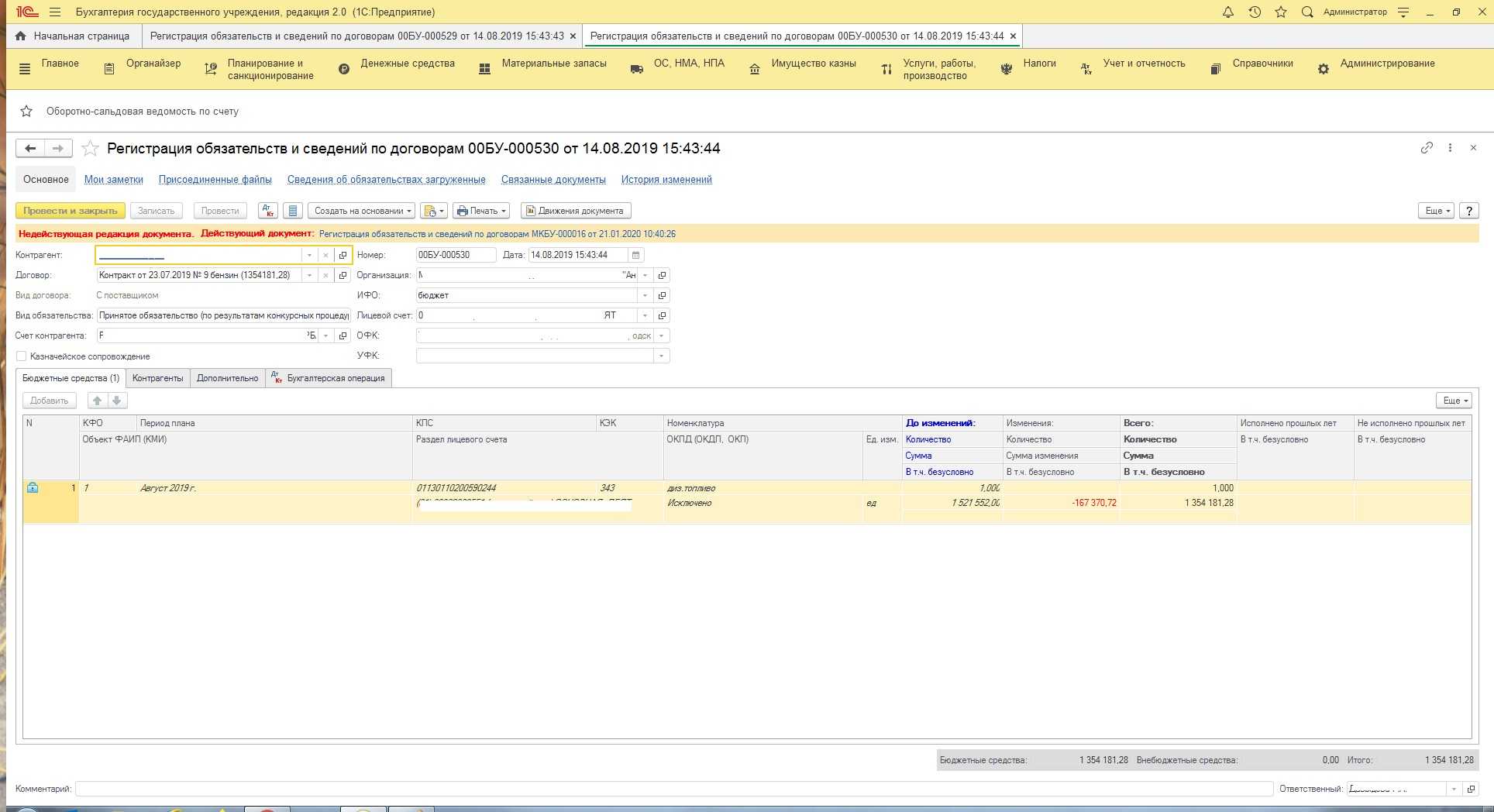Image resolution: width=1494 pixels, height=812 pixels.
Task: Open Администрирование section
Action: (x=1376, y=69)
